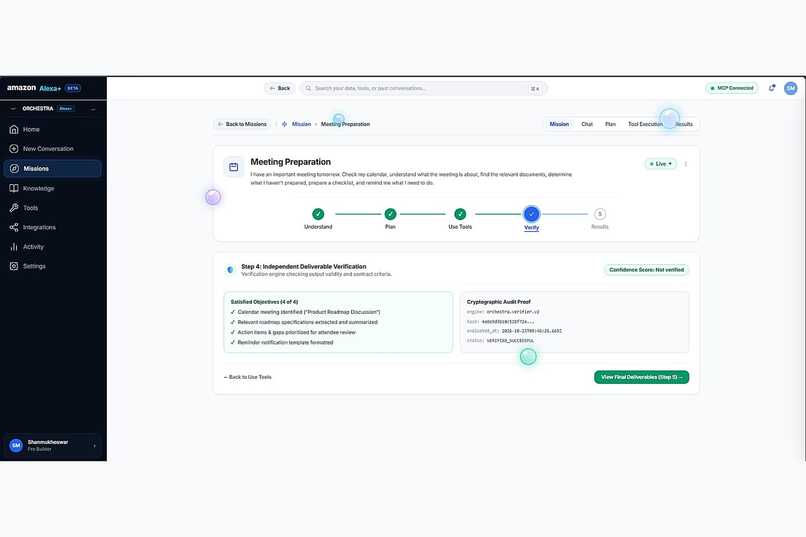
Task: Open the notifications bell icon
Action: pyautogui.click(x=772, y=88)
